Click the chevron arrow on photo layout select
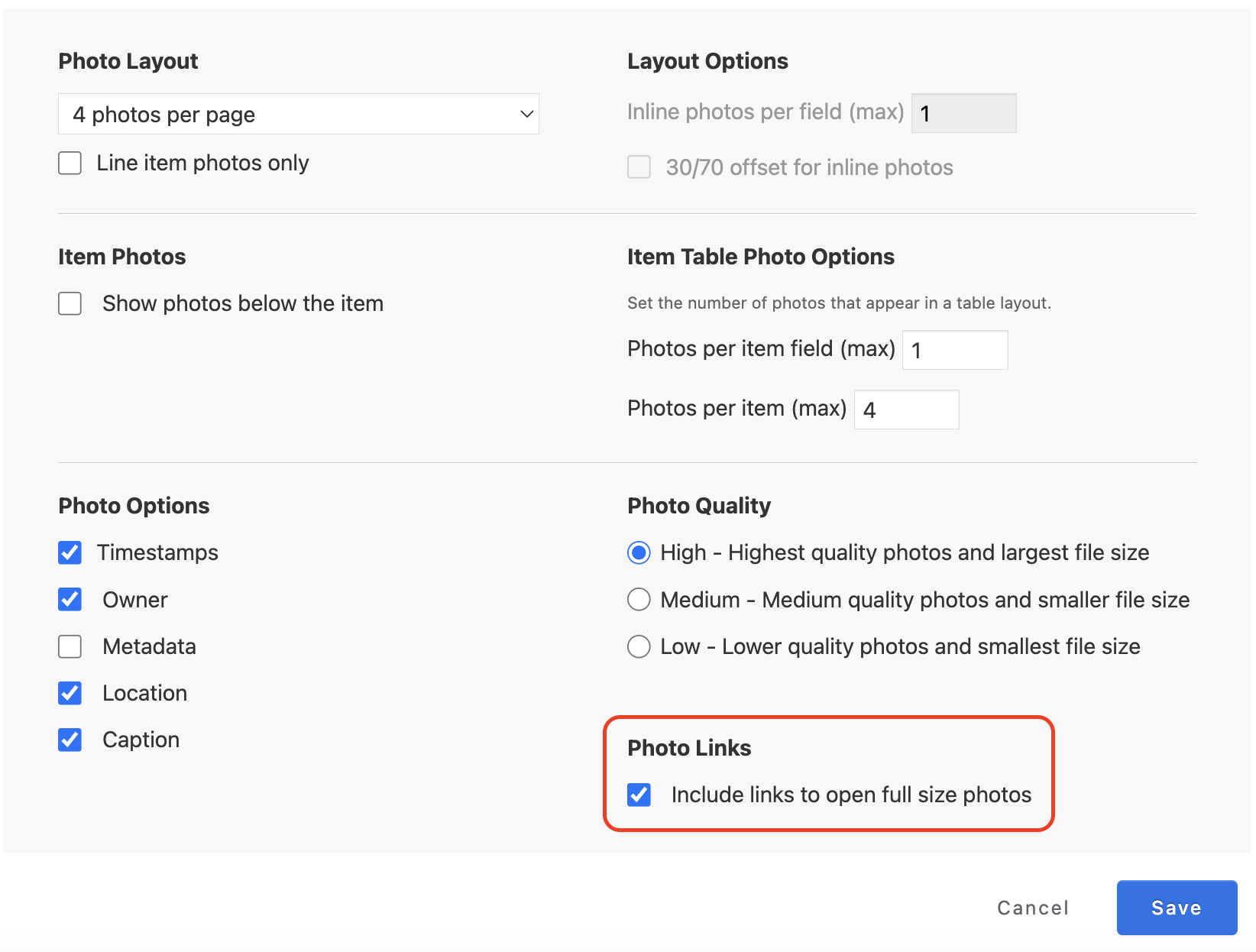1256x952 pixels. [x=526, y=115]
